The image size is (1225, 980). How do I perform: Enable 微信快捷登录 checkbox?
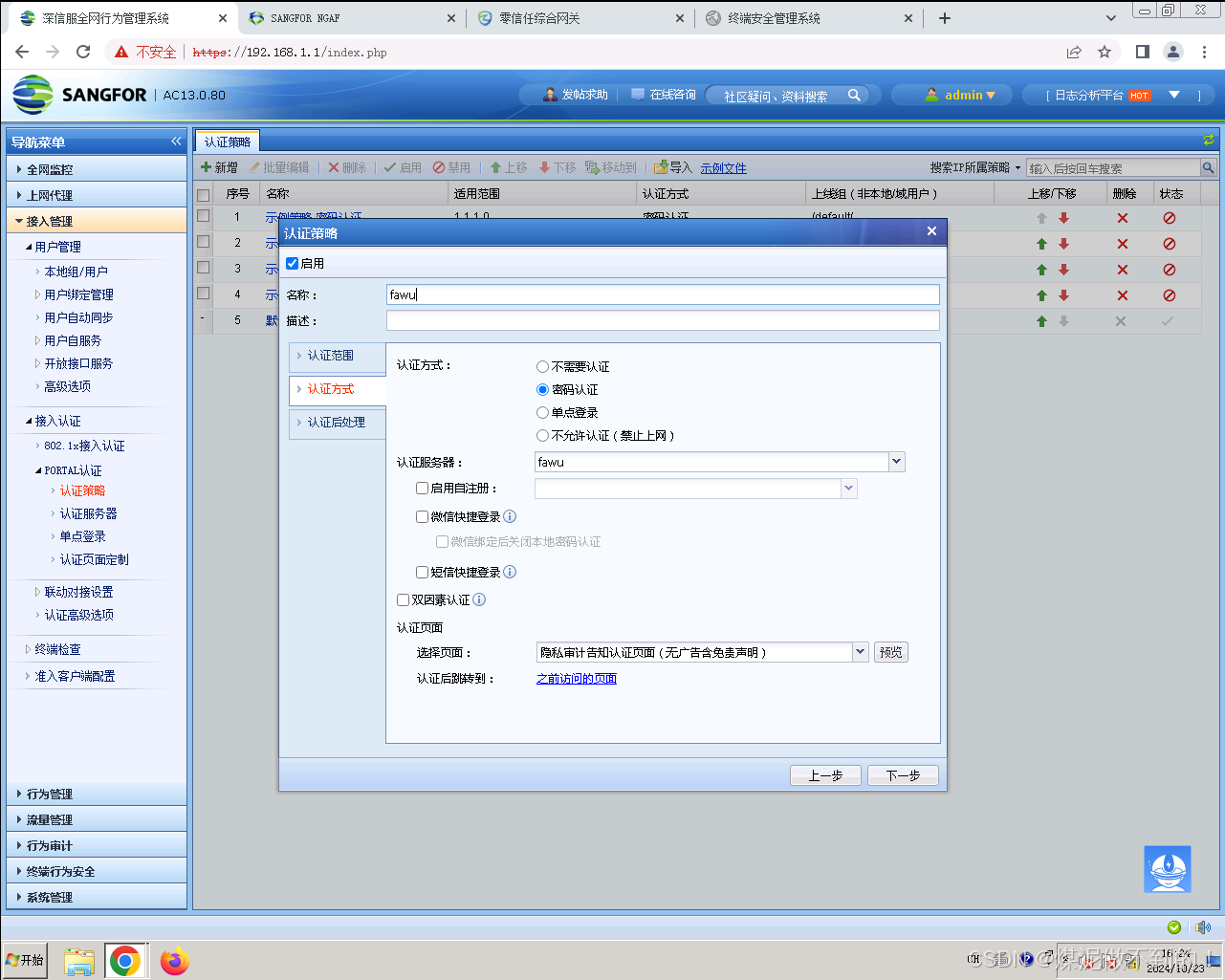point(422,516)
